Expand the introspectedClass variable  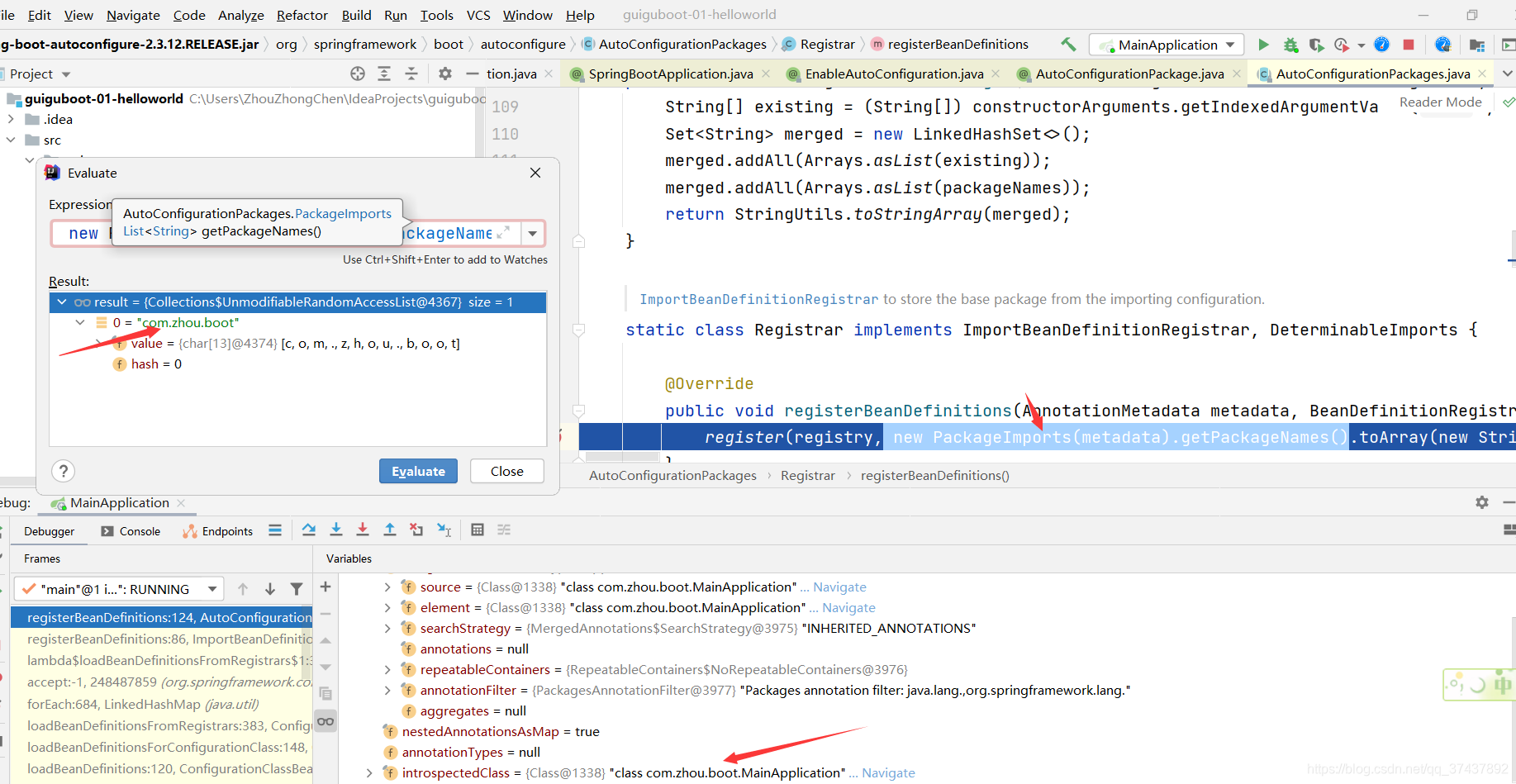coord(369,773)
